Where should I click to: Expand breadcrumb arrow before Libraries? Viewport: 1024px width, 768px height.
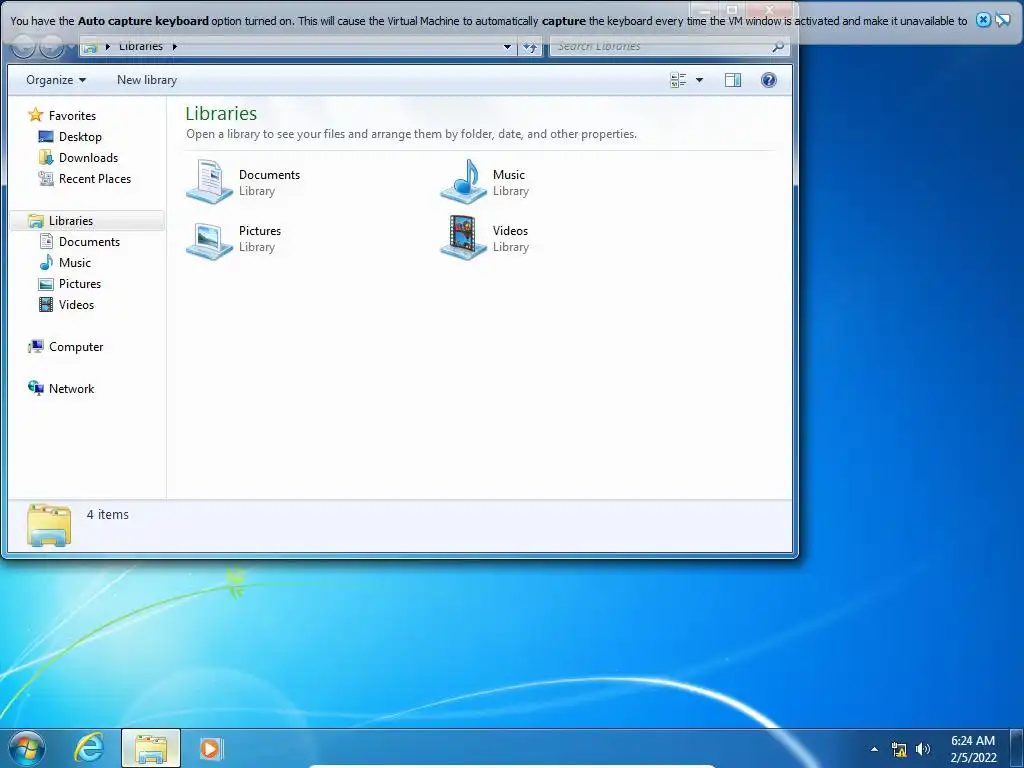pyautogui.click(x=108, y=46)
